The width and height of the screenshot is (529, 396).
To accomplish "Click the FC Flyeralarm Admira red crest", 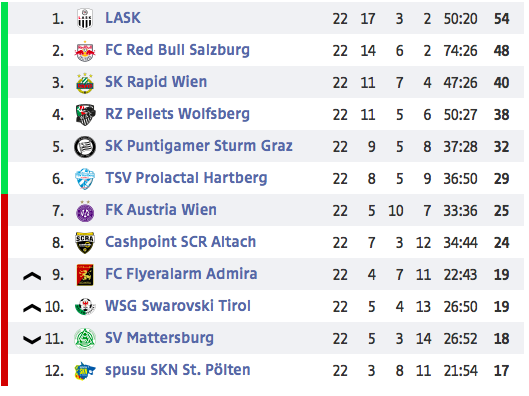I will click(85, 275).
